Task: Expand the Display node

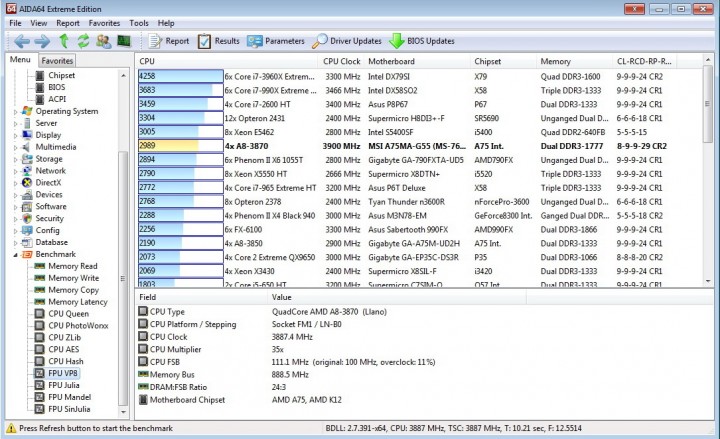Action: point(15,135)
